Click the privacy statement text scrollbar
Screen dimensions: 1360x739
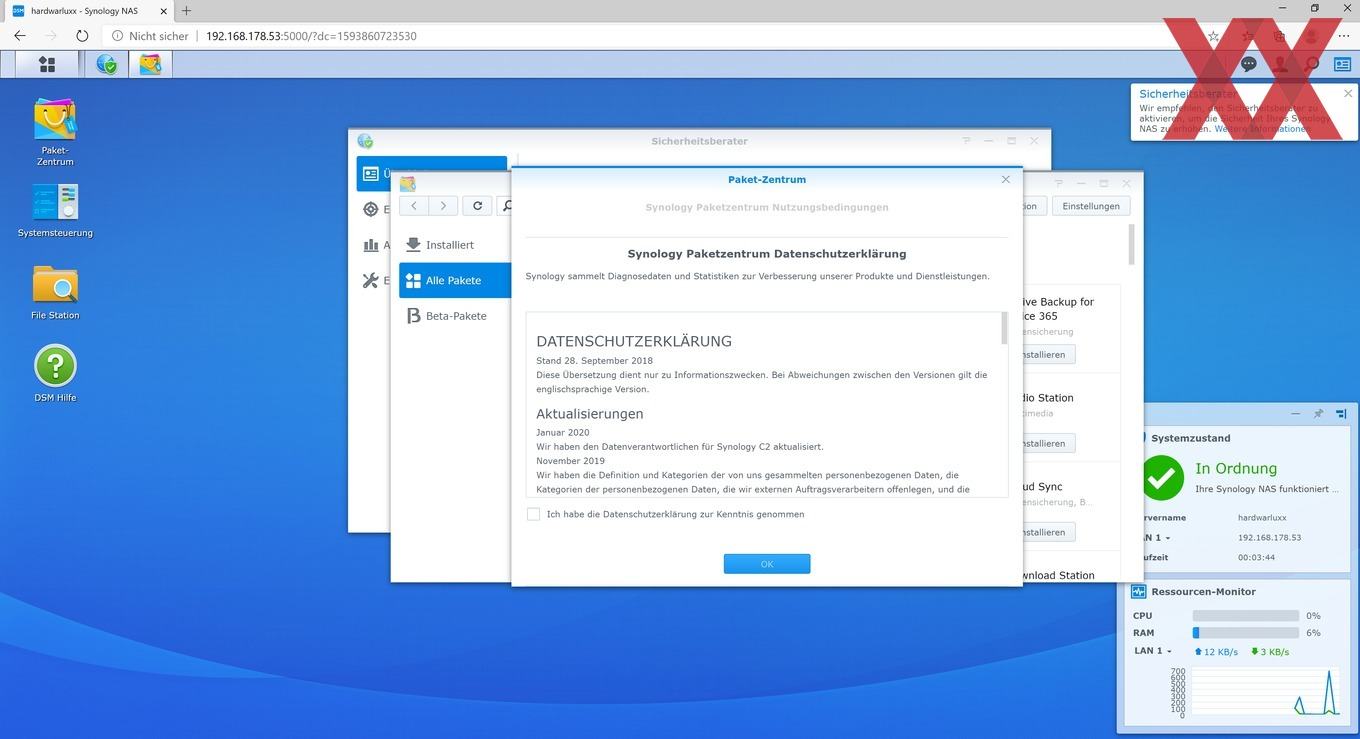[x=1004, y=329]
